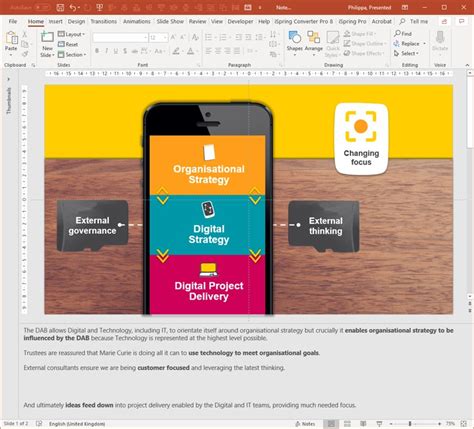Open the iSpring Converter Pro 8 tab

[303, 21]
